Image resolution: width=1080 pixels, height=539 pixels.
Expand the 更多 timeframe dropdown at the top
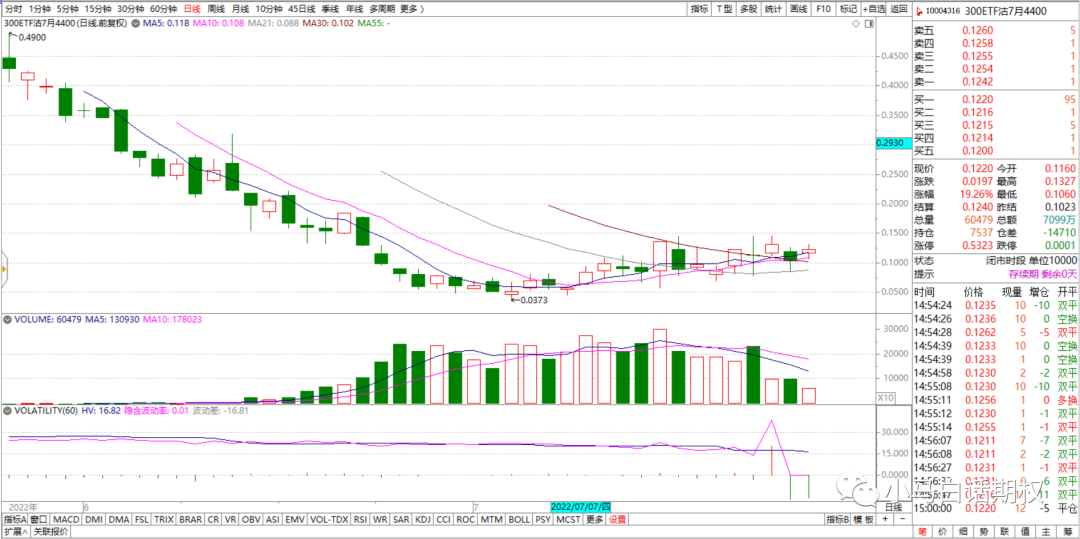tap(409, 9)
